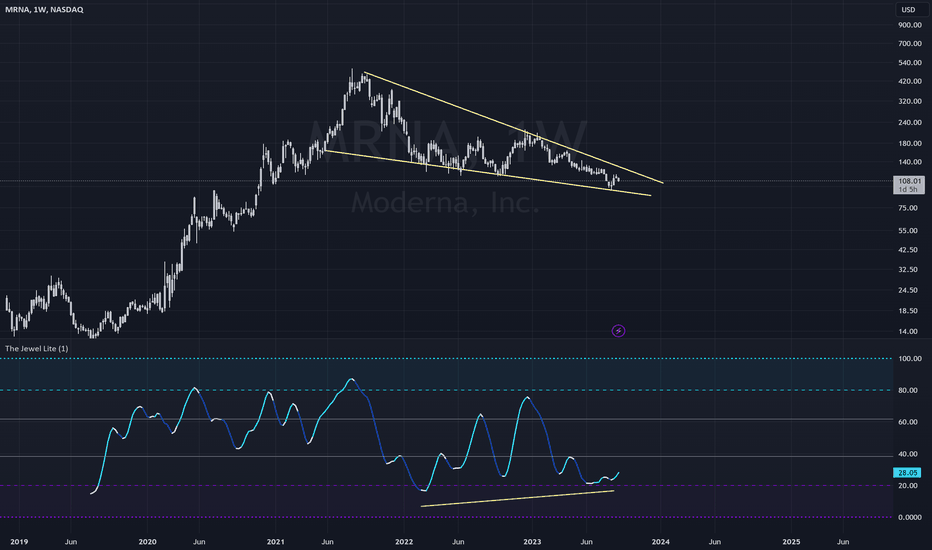This screenshot has width=932, height=550.
Task: Click the 2022 time axis label
Action: click(x=404, y=542)
